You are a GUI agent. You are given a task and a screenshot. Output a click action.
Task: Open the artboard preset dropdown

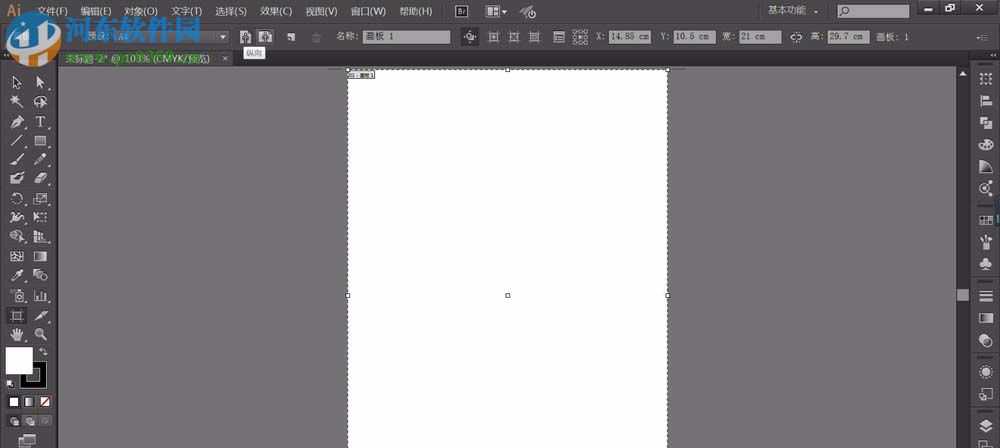[x=222, y=37]
